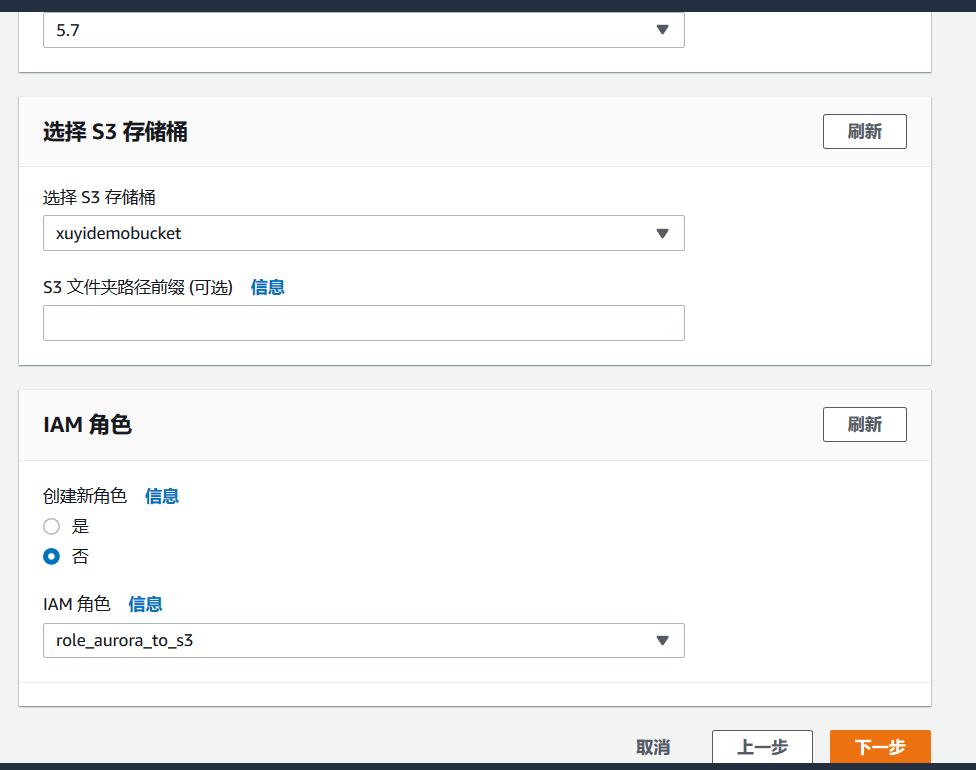Open 信息 link beside IAM 角色 label
976x770 pixels.
(x=145, y=604)
